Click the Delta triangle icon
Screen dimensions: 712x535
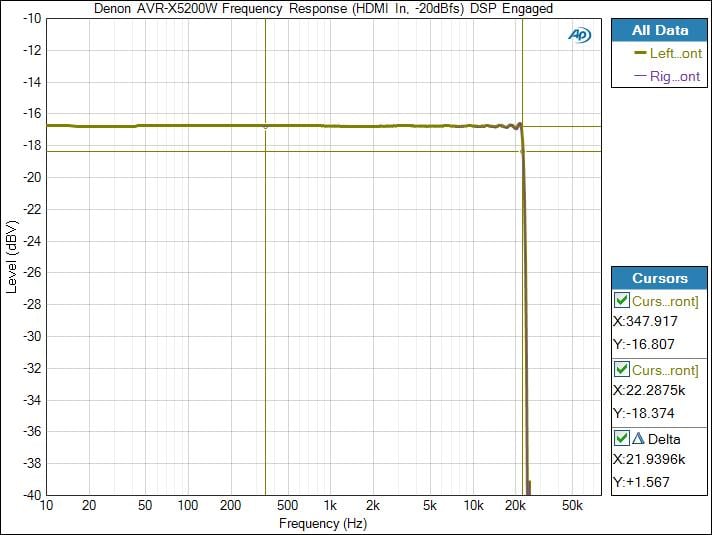pyautogui.click(x=637, y=438)
